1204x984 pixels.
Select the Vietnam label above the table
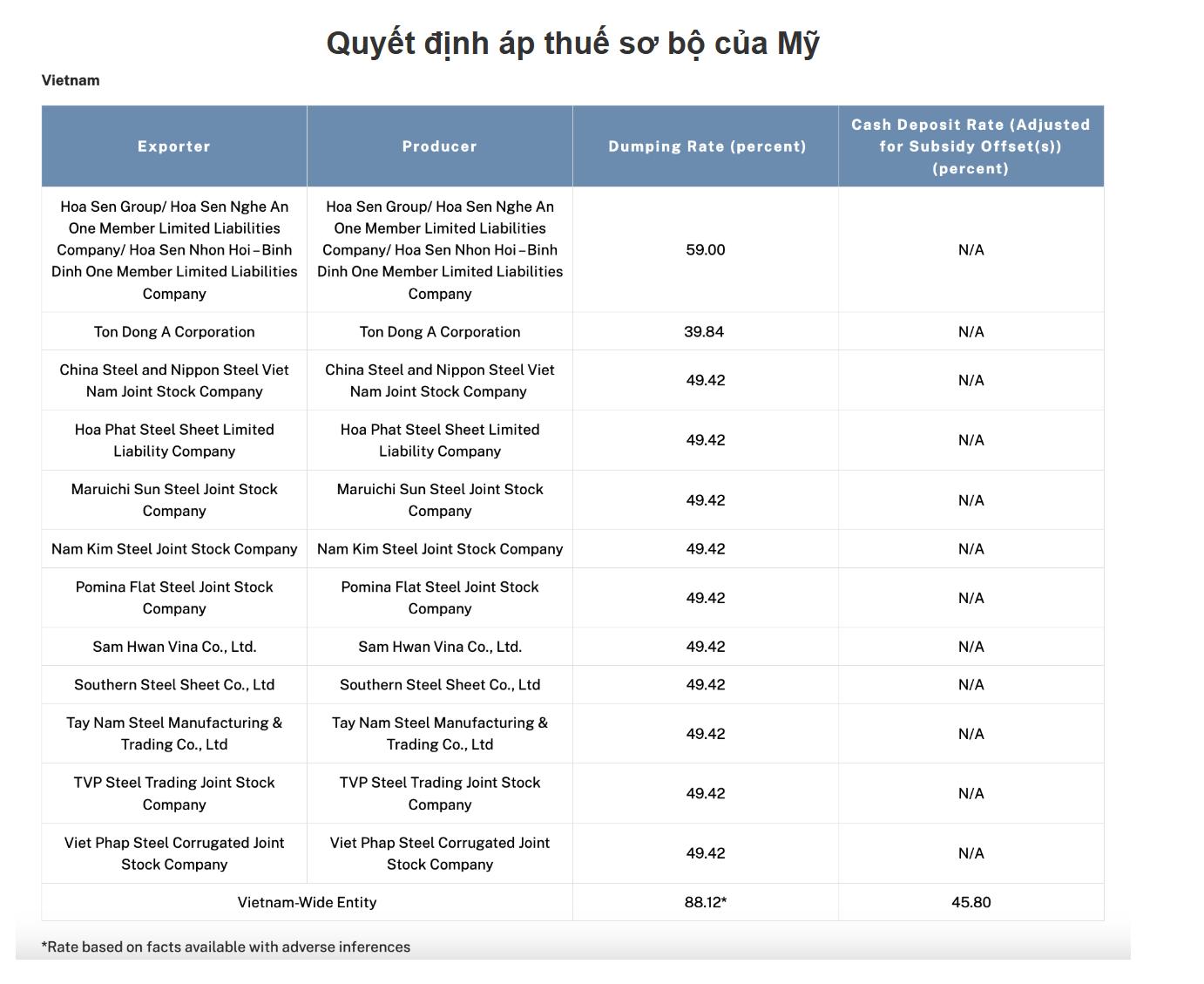pyautogui.click(x=70, y=80)
